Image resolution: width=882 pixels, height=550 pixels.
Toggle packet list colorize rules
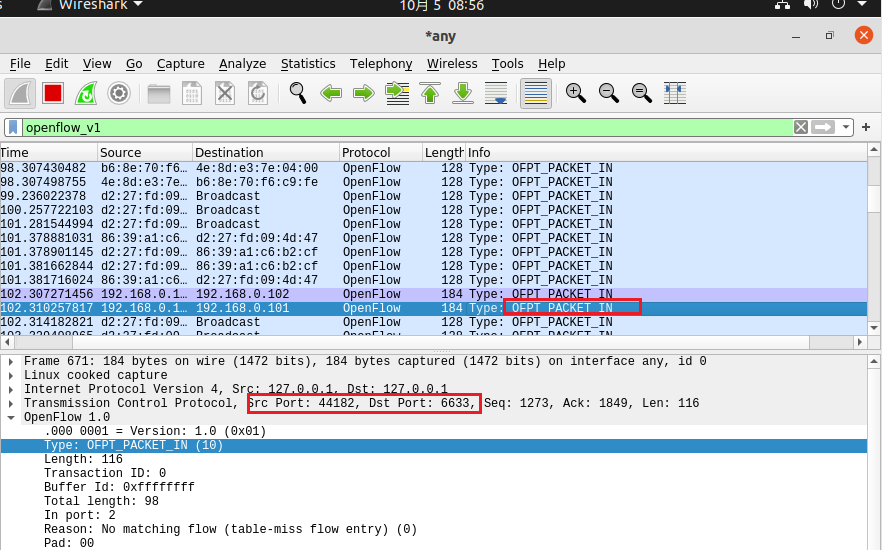pyautogui.click(x=536, y=93)
